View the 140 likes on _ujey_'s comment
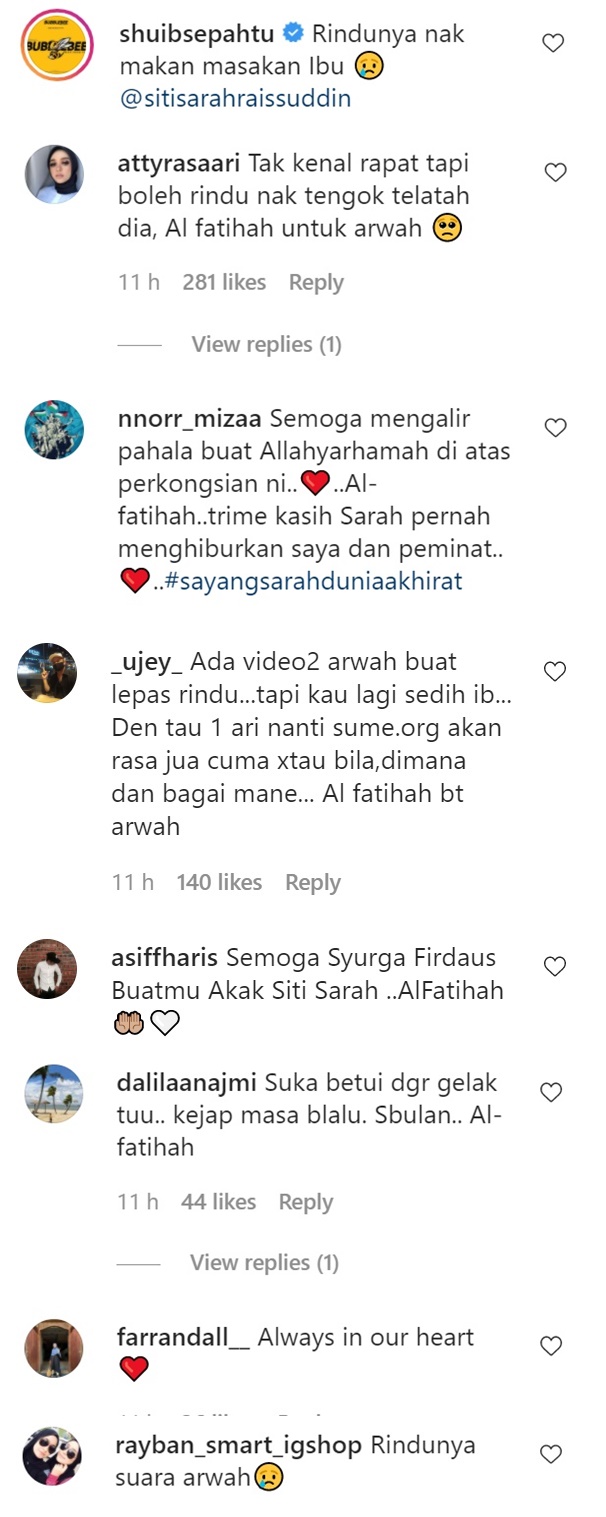Screen dimensions: 606x1517 tap(219, 883)
